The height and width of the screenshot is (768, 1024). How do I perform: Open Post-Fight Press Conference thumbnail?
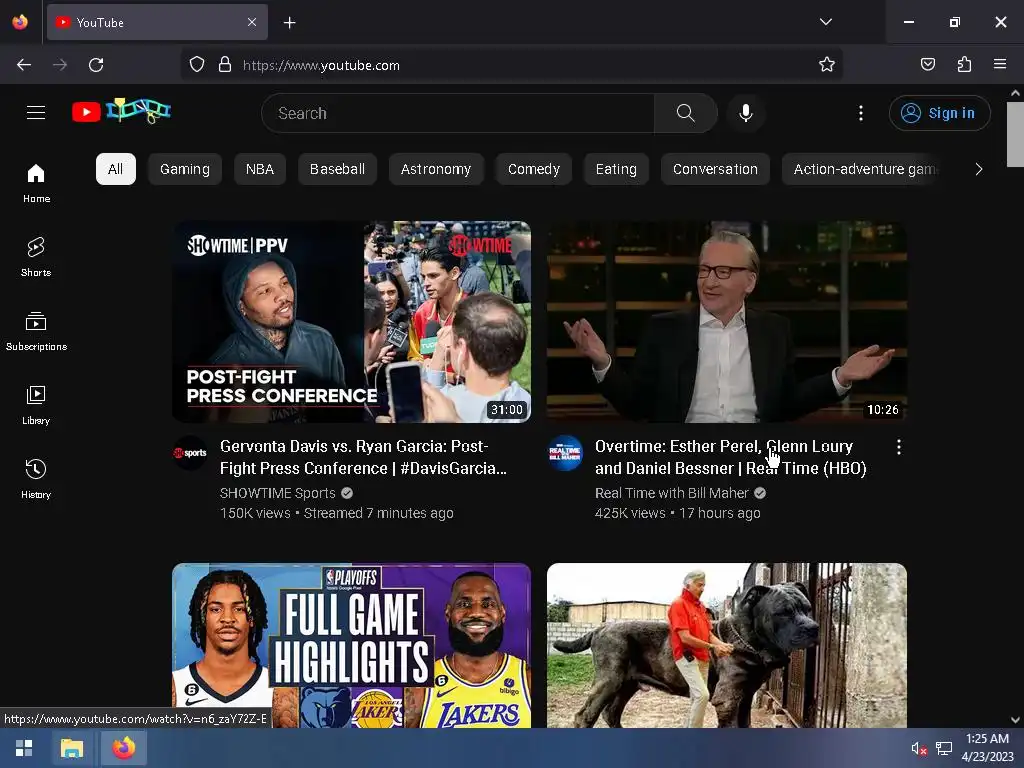point(351,322)
